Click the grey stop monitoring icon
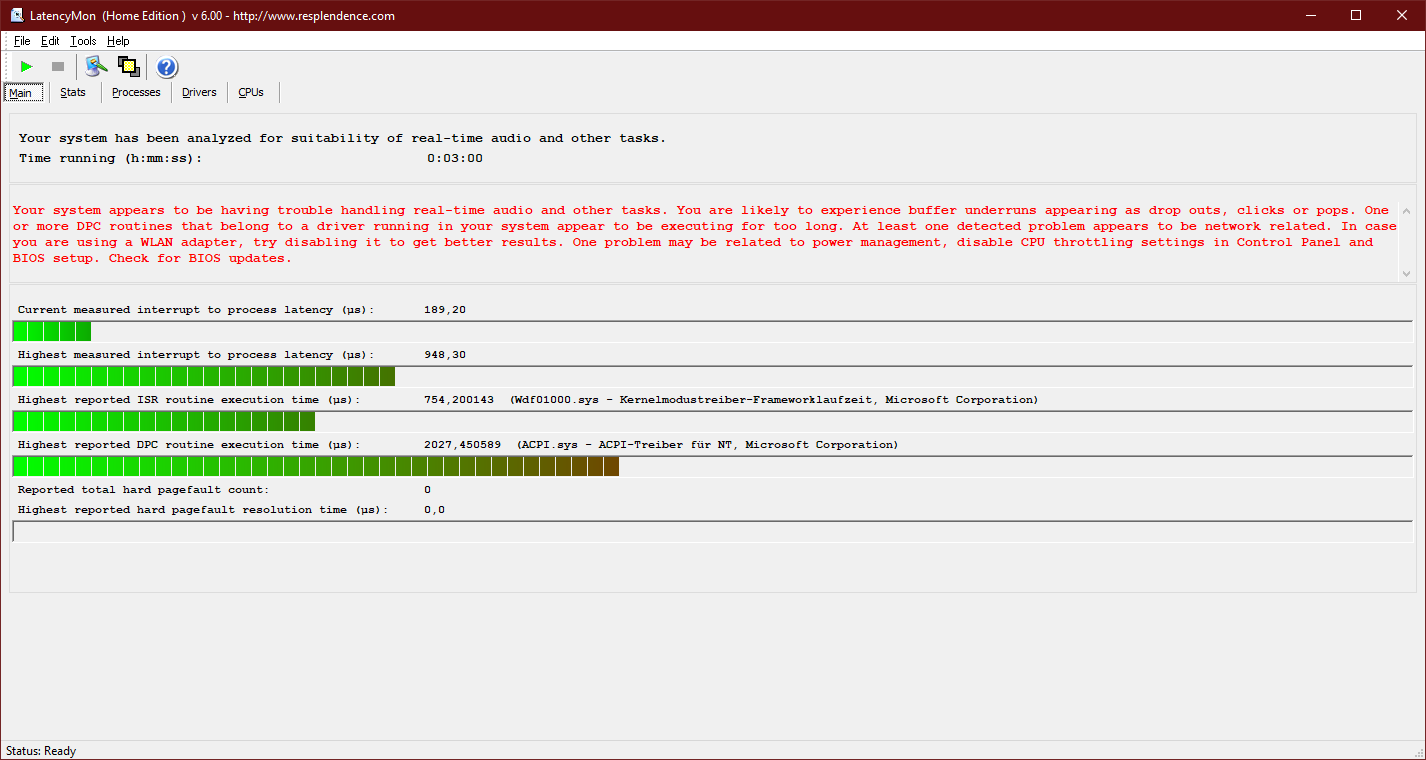Image resolution: width=1426 pixels, height=760 pixels. 58,67
